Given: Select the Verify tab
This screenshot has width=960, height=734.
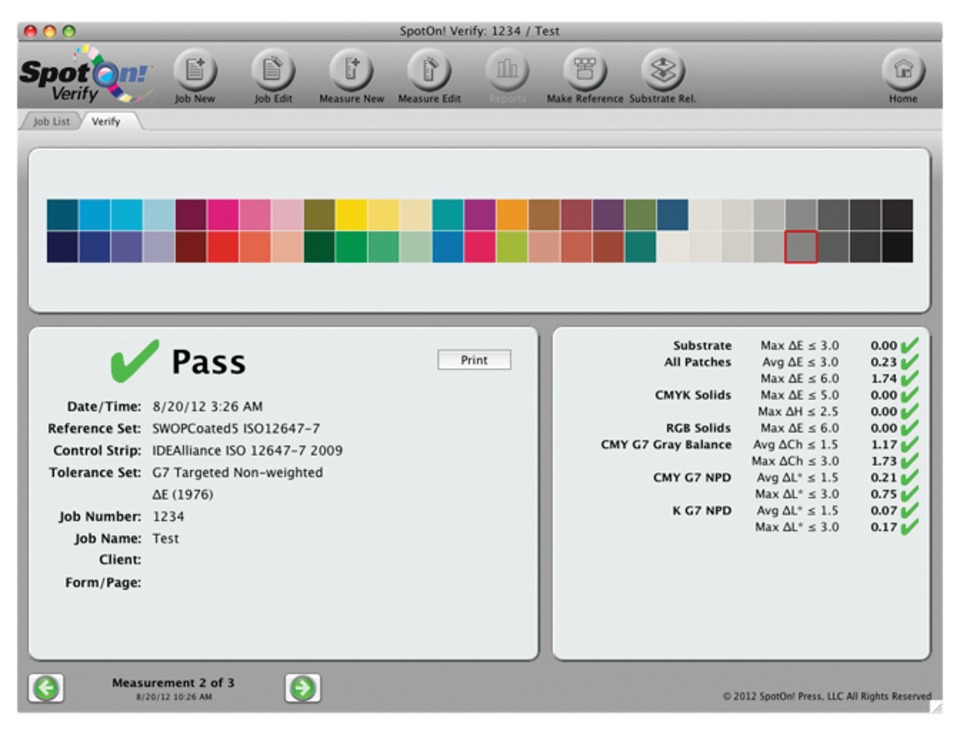Looking at the screenshot, I should pyautogui.click(x=106, y=121).
